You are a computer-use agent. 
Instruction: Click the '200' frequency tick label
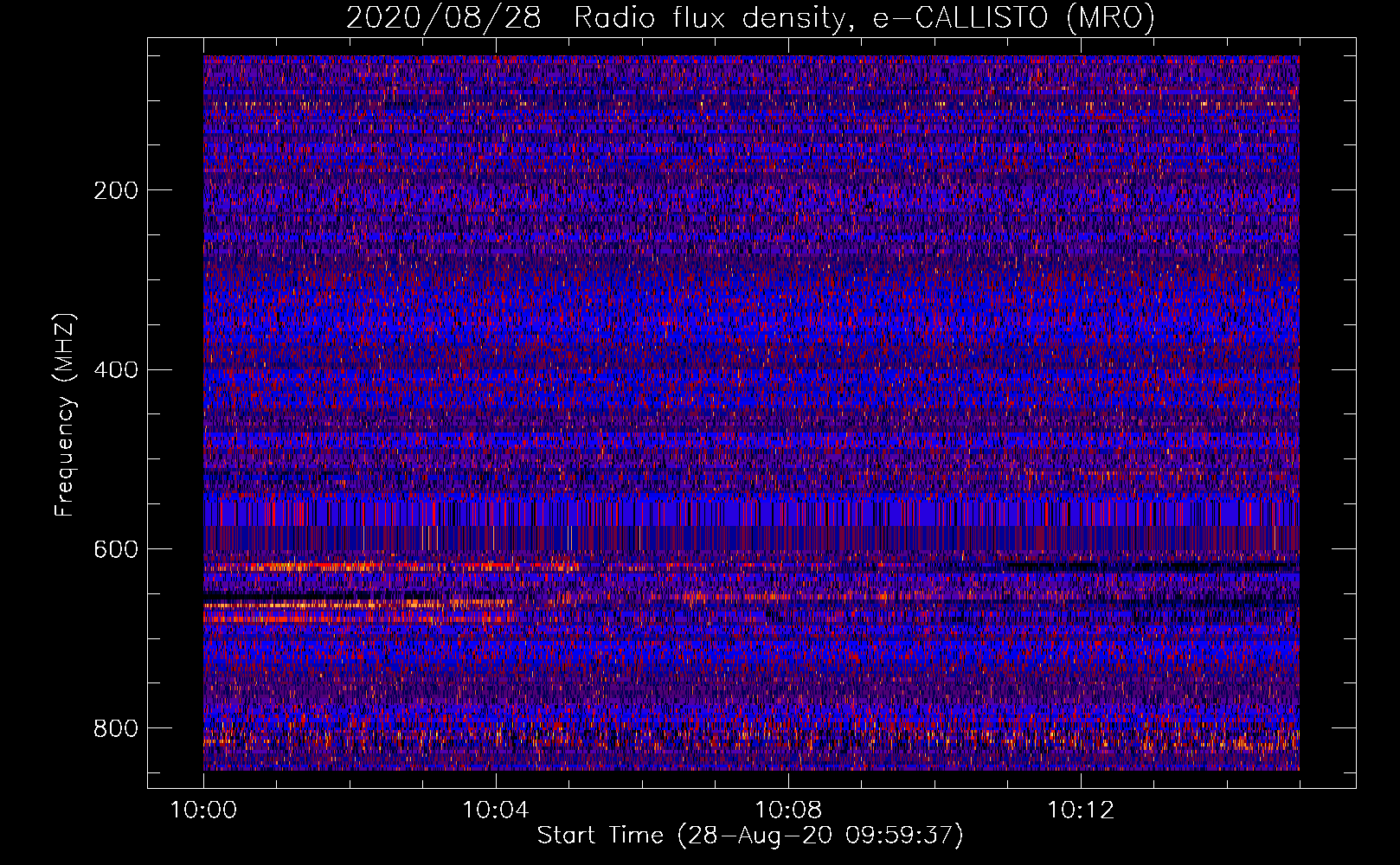116,190
